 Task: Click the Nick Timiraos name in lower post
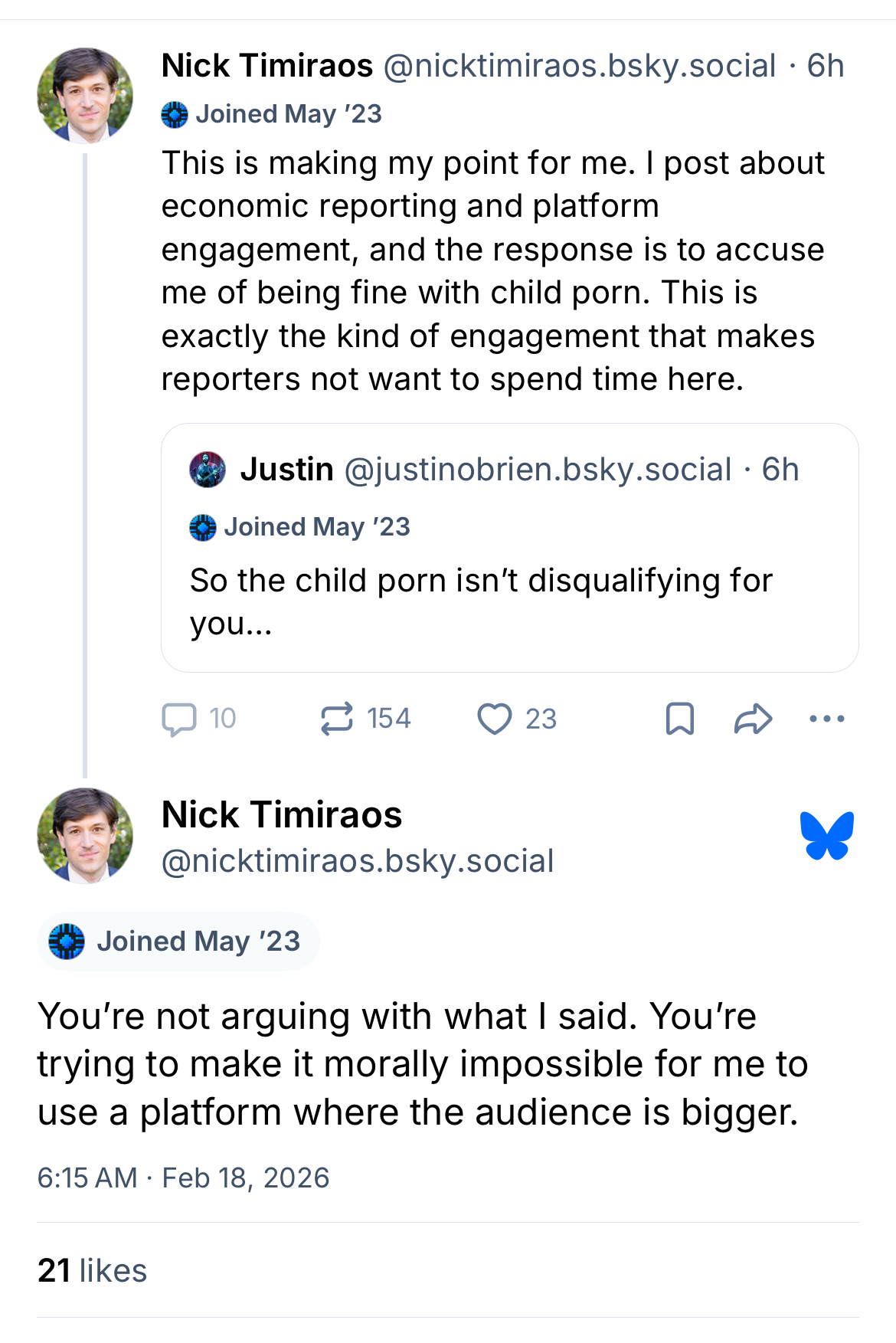[x=282, y=814]
